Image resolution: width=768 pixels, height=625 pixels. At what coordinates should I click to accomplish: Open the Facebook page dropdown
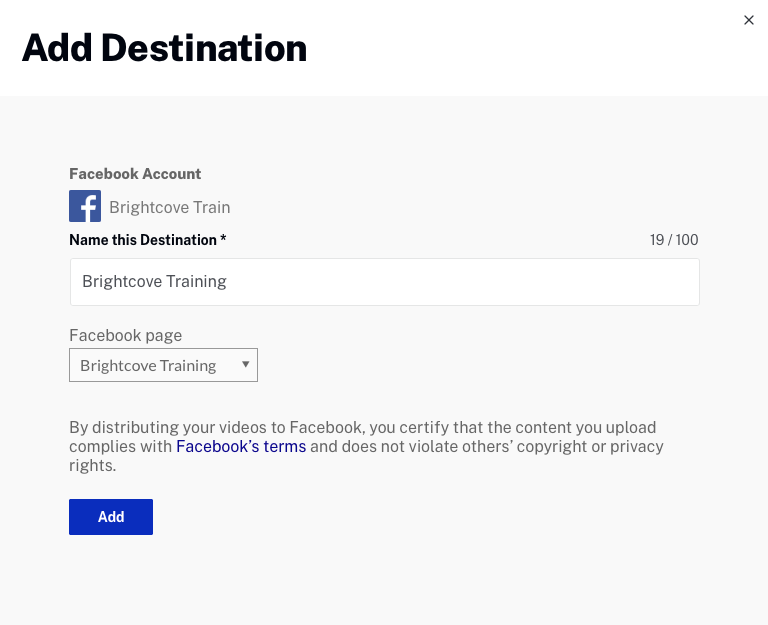pyautogui.click(x=163, y=365)
